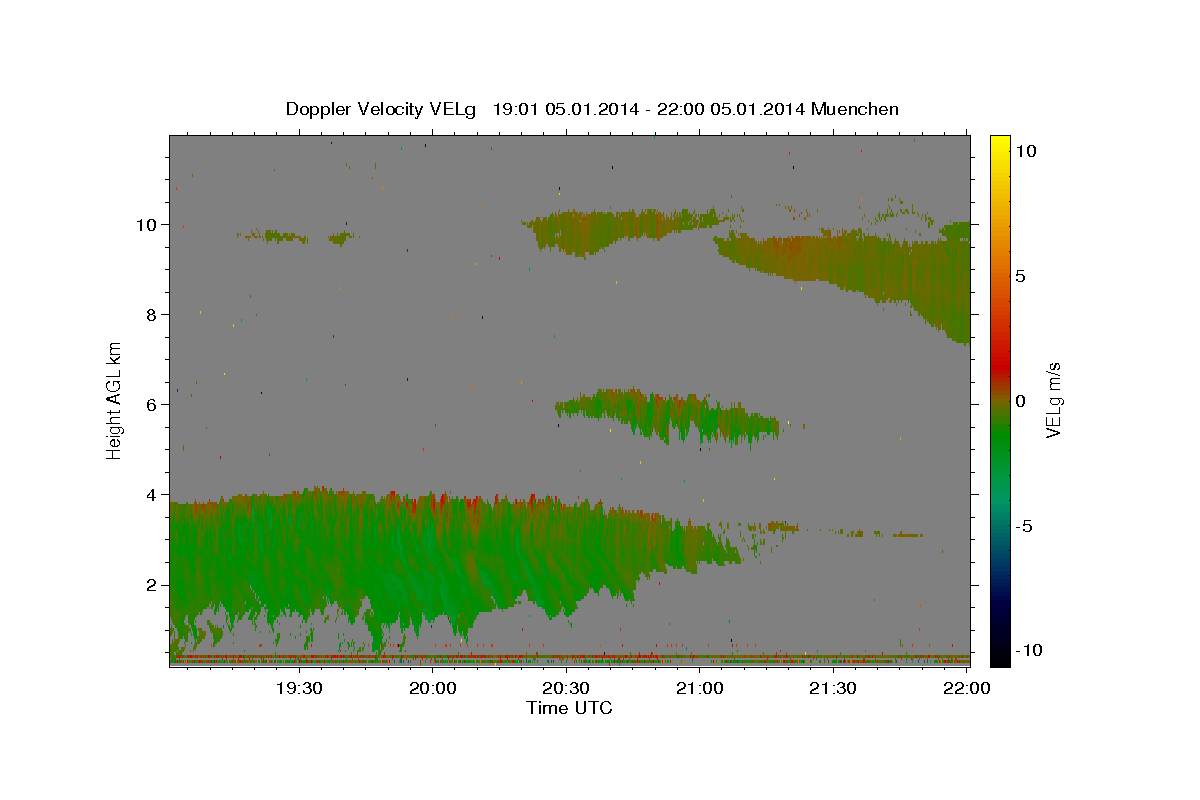Image resolution: width=1200 pixels, height=800 pixels.
Task: Click the '20:30' time tick label
Action: (x=565, y=689)
